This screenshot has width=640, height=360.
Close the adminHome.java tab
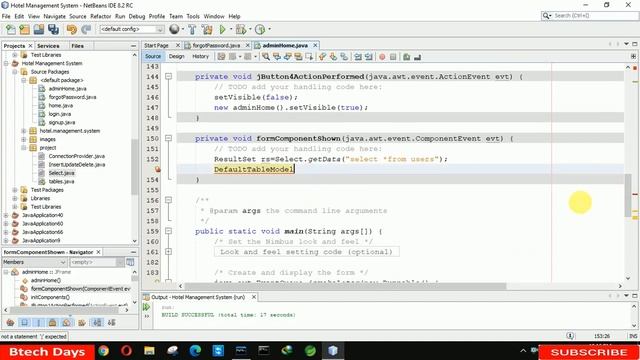tap(315, 45)
